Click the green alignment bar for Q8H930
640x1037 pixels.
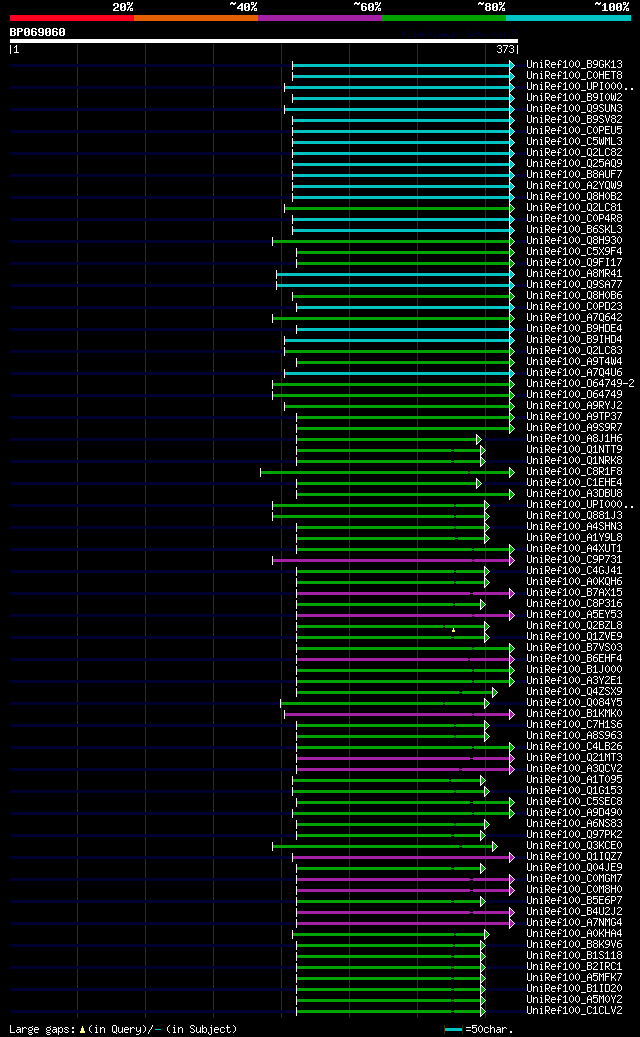(x=393, y=241)
